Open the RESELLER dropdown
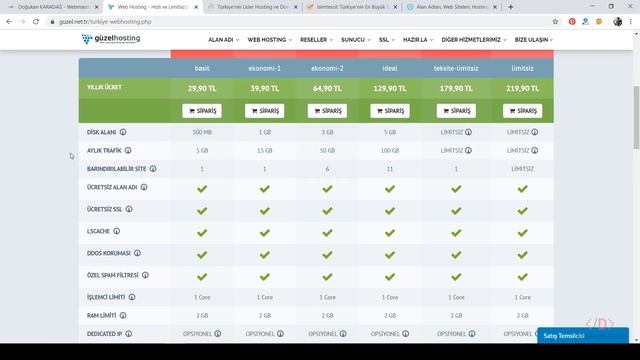Viewport: 640px width, 360px height. [x=316, y=40]
